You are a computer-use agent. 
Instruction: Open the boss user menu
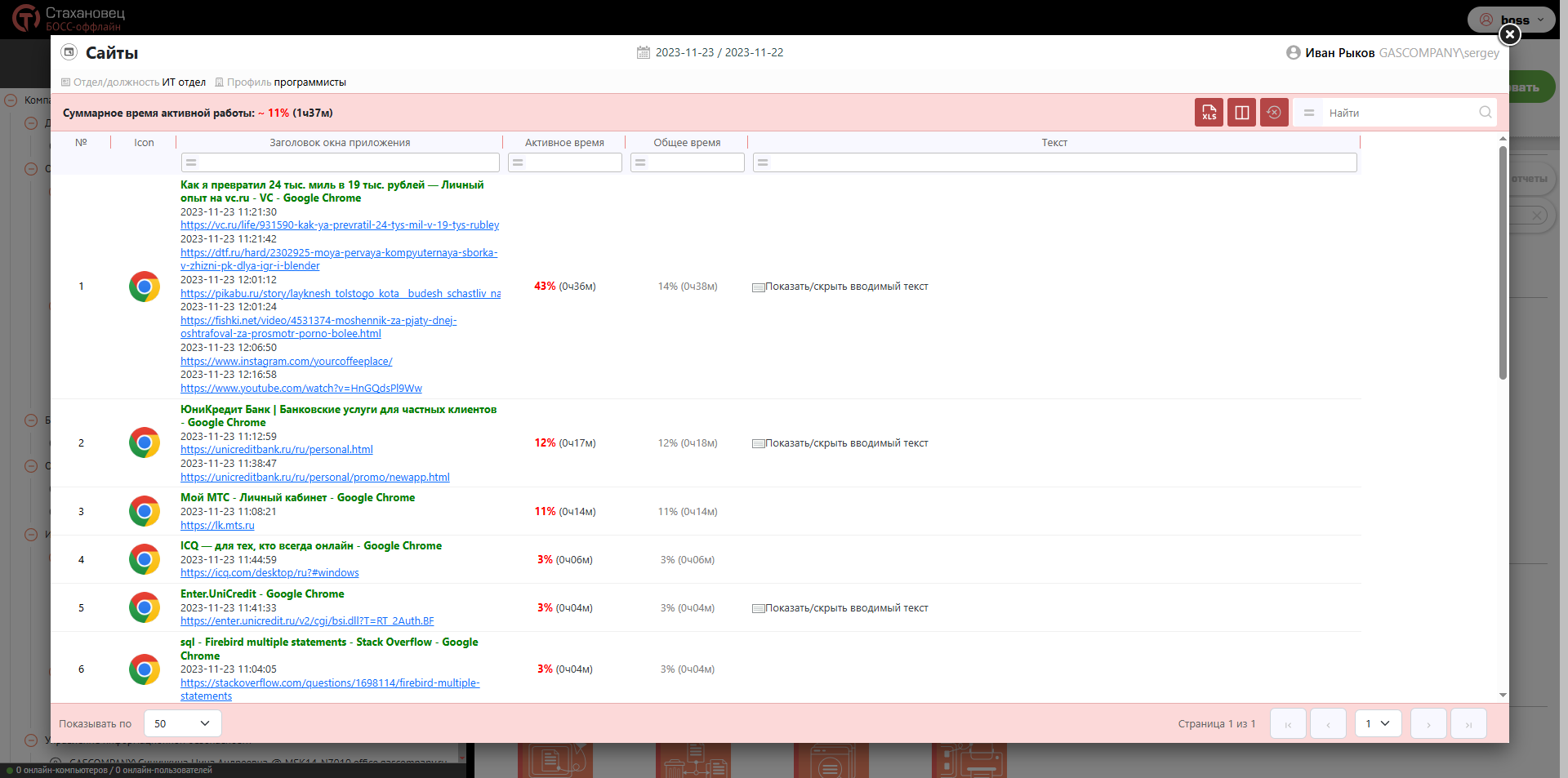point(1512,20)
